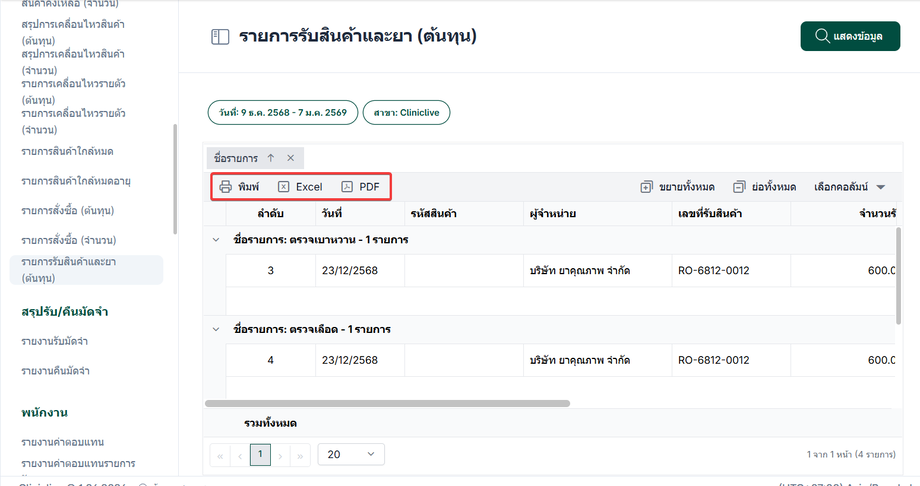This screenshot has height=486, width=920.
Task: Export the report via PDF icon
Action: point(347,187)
